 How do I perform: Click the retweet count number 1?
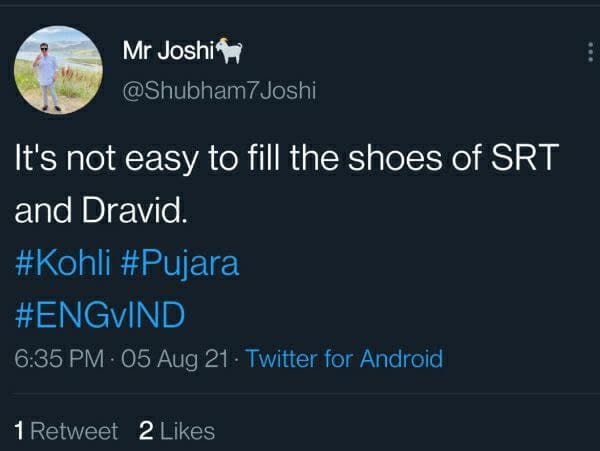[20, 431]
